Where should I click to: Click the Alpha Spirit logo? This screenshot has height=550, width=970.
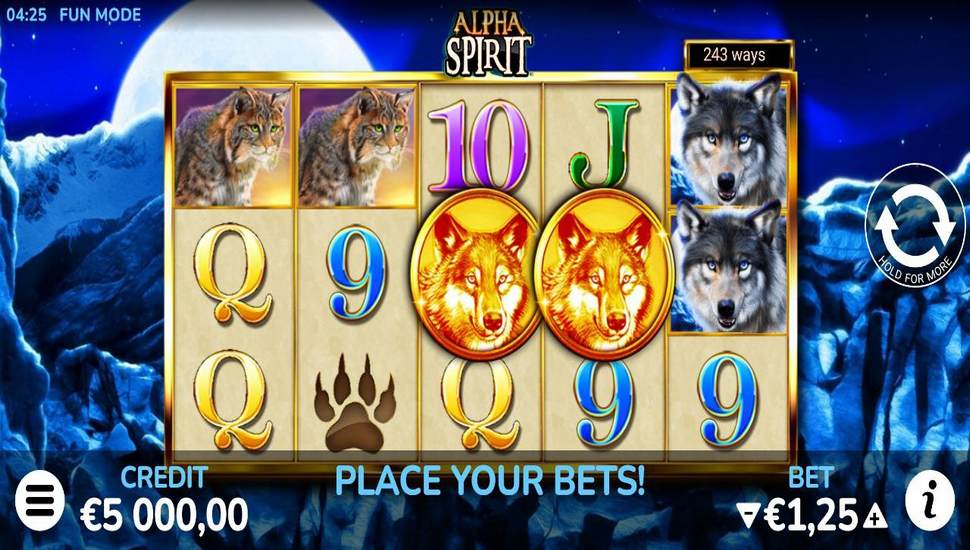(488, 43)
